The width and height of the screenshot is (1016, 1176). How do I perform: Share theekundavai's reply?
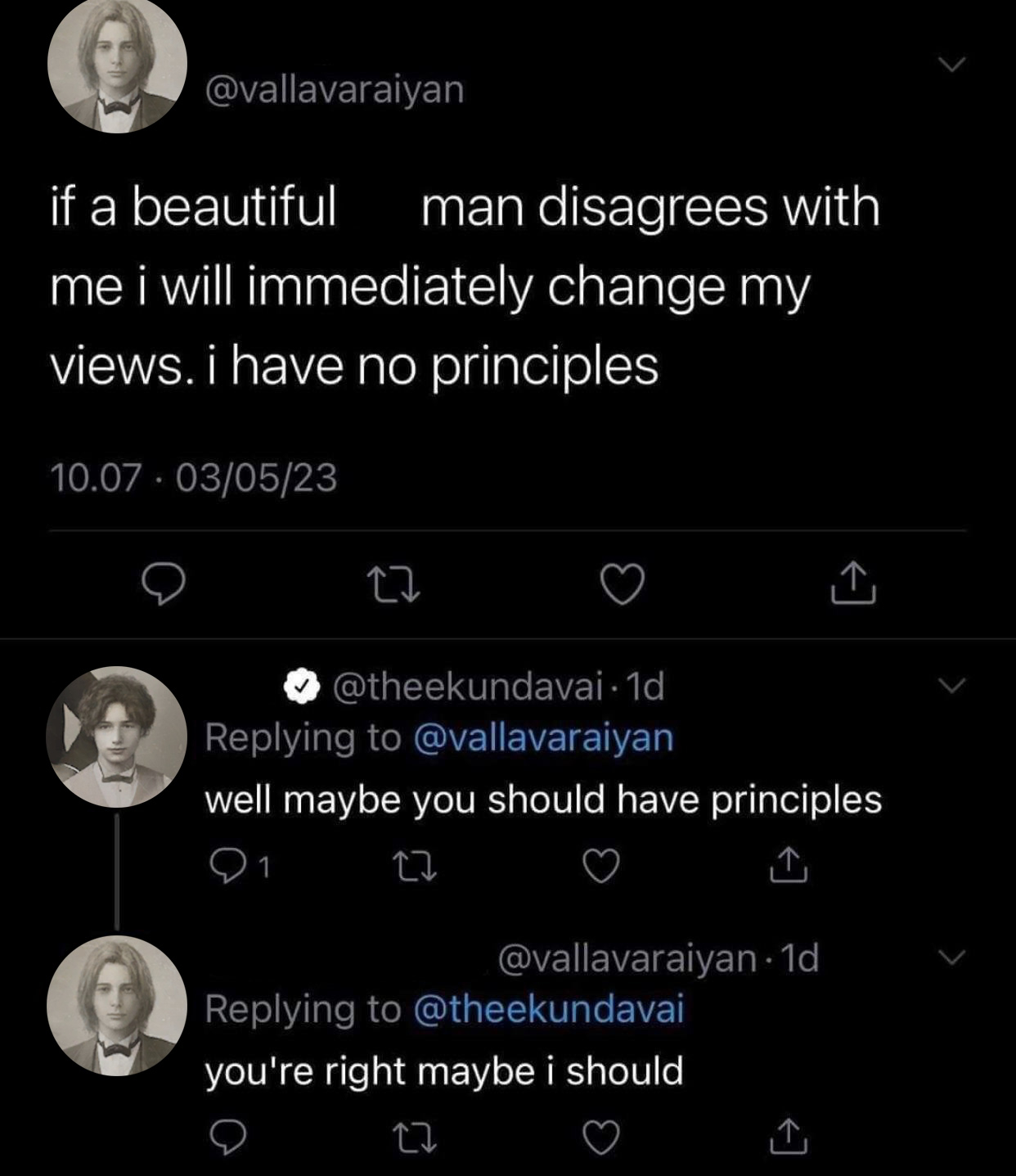click(787, 865)
